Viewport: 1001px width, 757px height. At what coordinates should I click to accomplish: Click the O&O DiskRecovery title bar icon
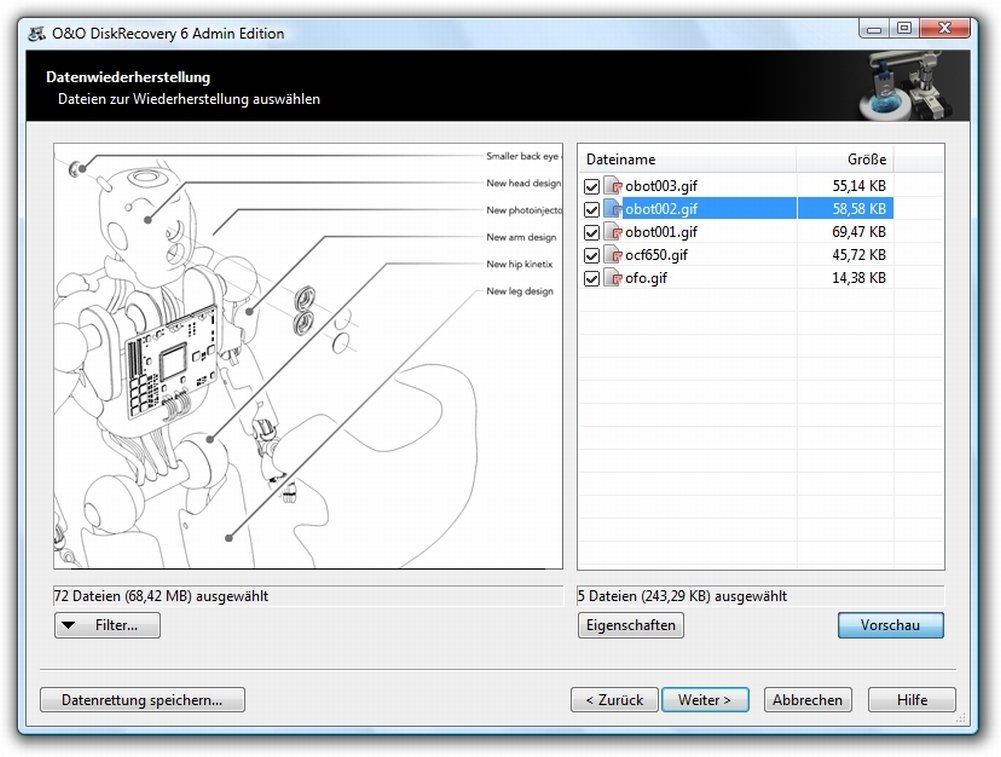pyautogui.click(x=38, y=34)
